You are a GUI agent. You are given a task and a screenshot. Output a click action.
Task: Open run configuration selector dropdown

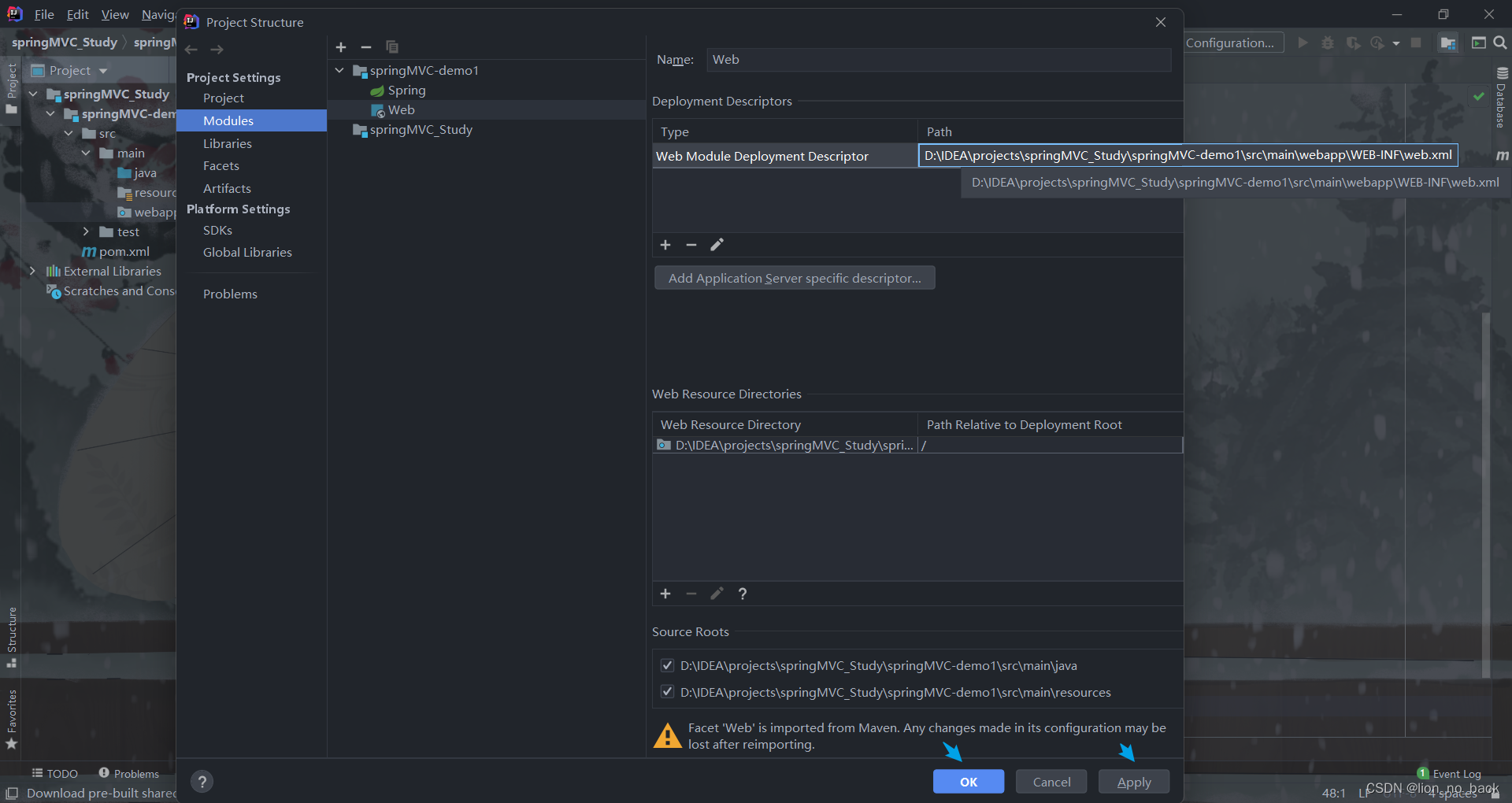tap(1234, 43)
